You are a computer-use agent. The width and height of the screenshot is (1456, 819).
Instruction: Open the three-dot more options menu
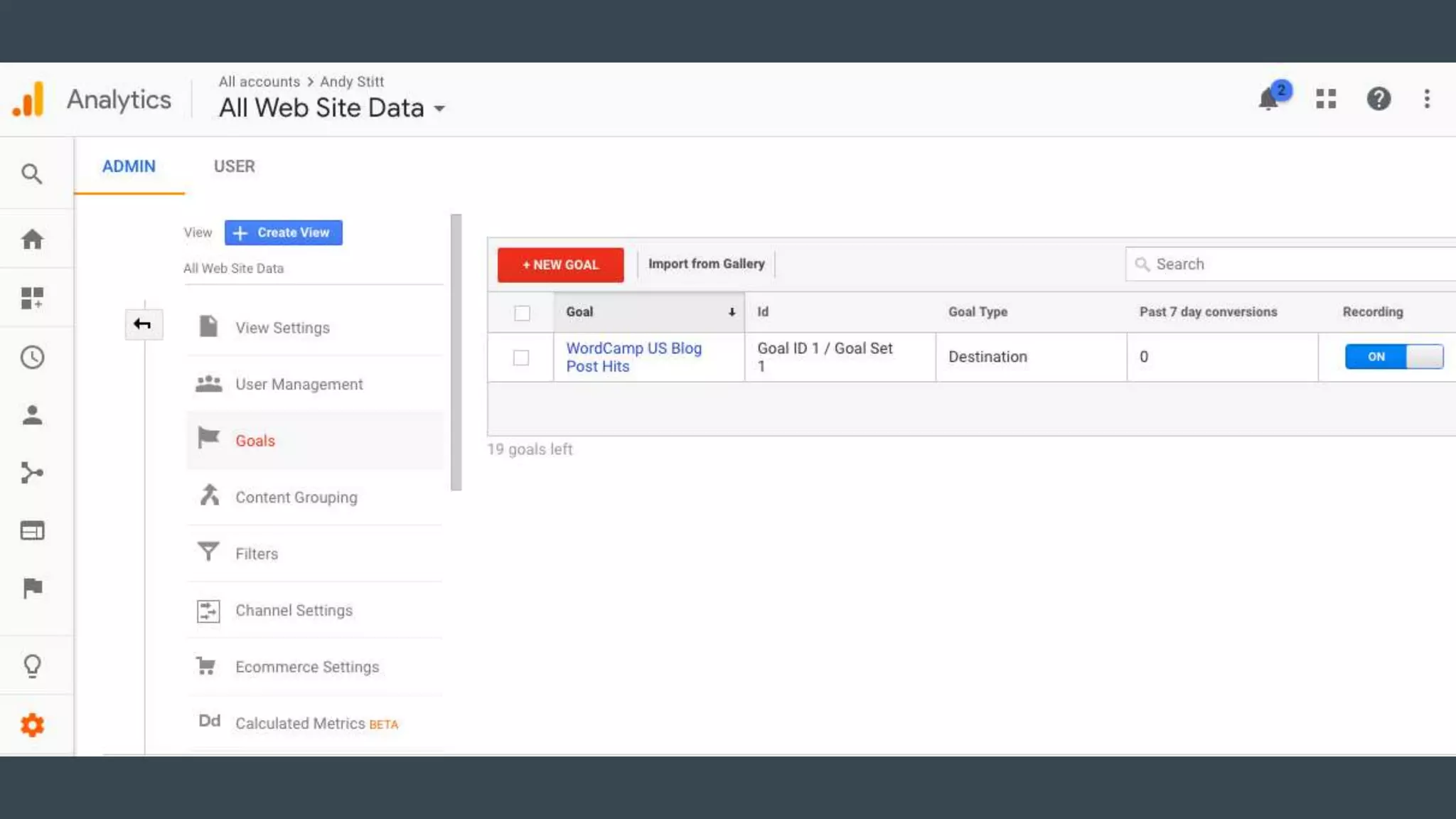1427,99
